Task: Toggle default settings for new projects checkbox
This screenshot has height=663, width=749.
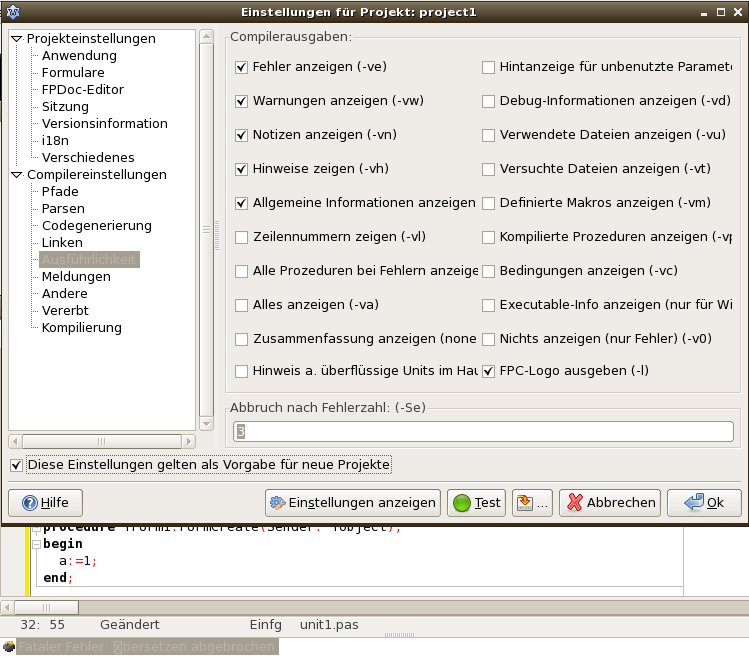Action: 16,465
